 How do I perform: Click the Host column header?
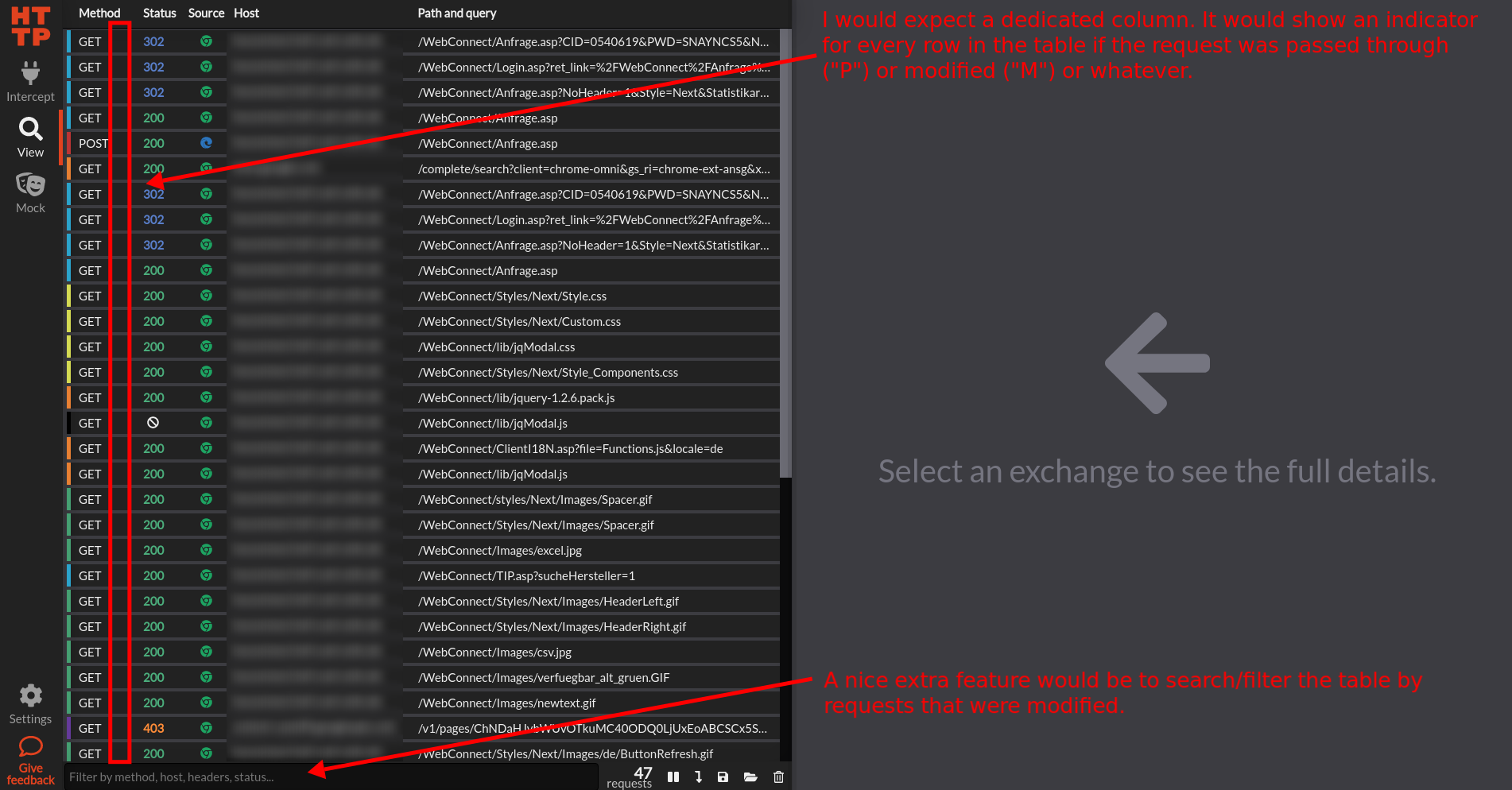(246, 13)
